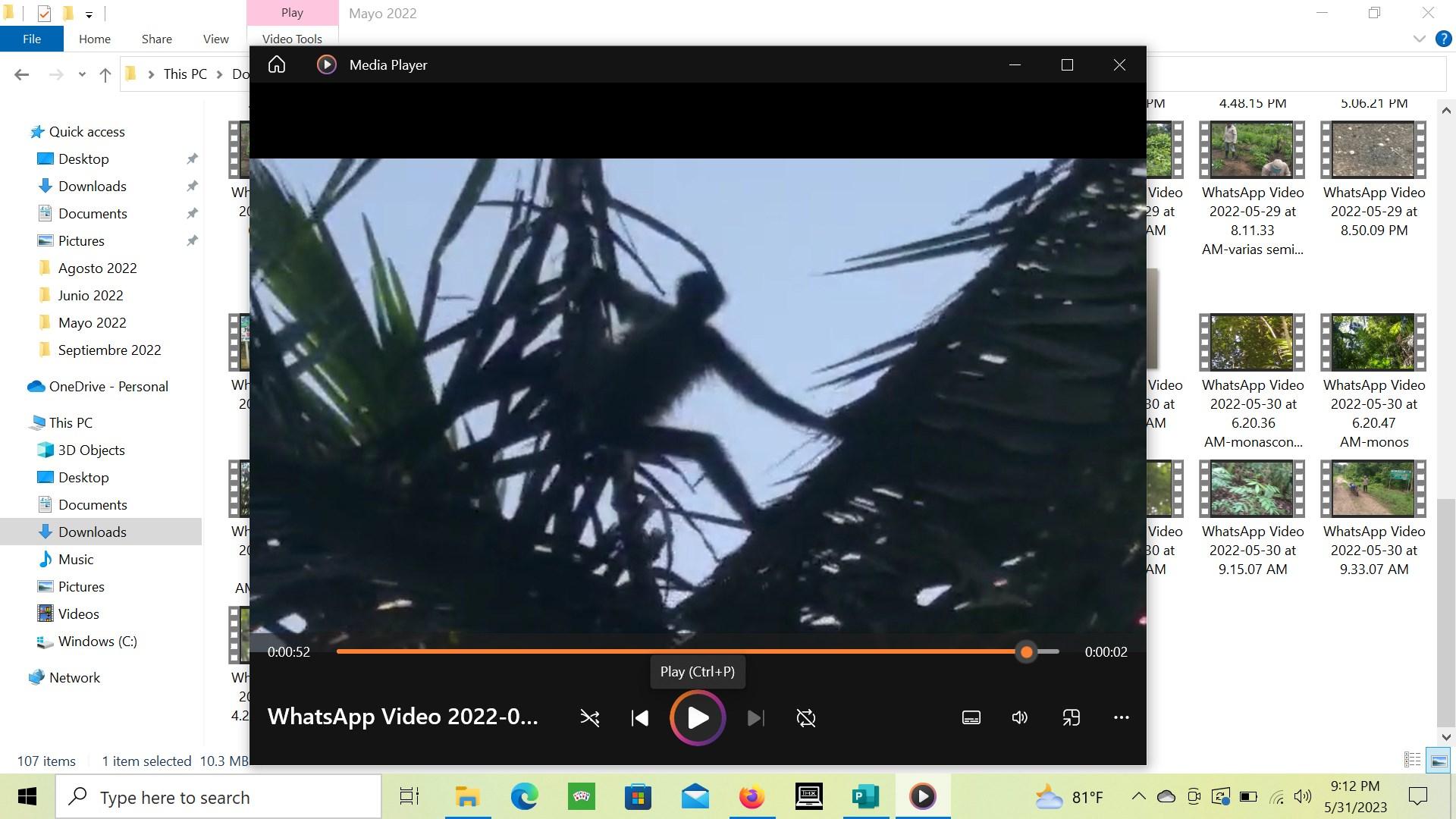This screenshot has width=1456, height=819.
Task: Open the Video Tools ribbon tab
Action: pyautogui.click(x=292, y=39)
